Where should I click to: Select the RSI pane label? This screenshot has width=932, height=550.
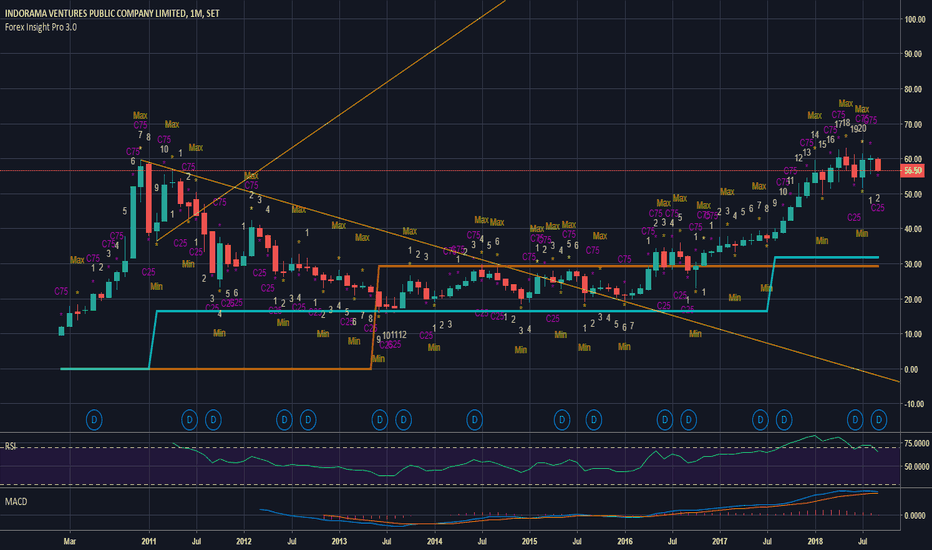point(10,446)
